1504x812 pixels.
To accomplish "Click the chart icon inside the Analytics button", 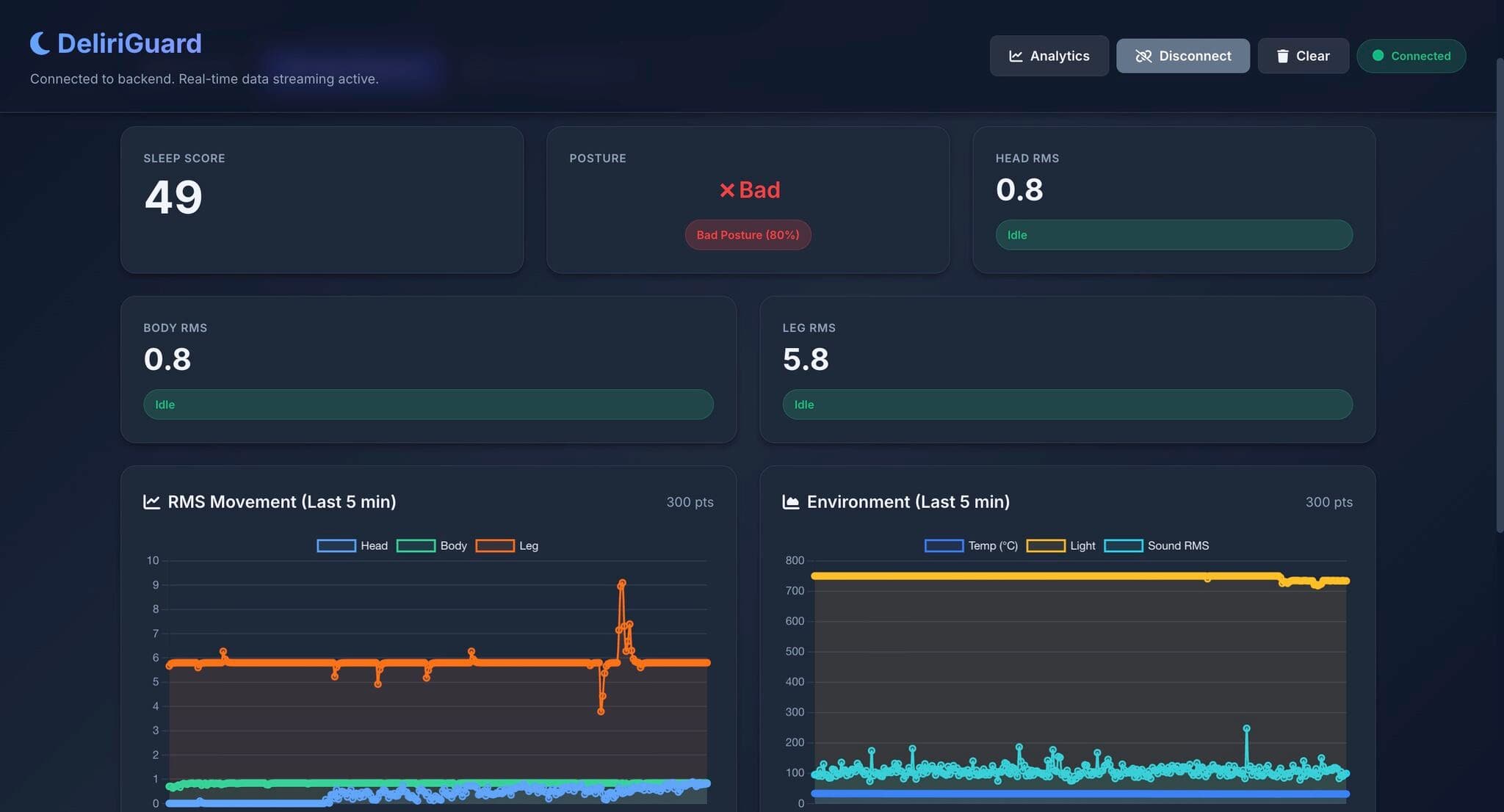I will [1016, 56].
